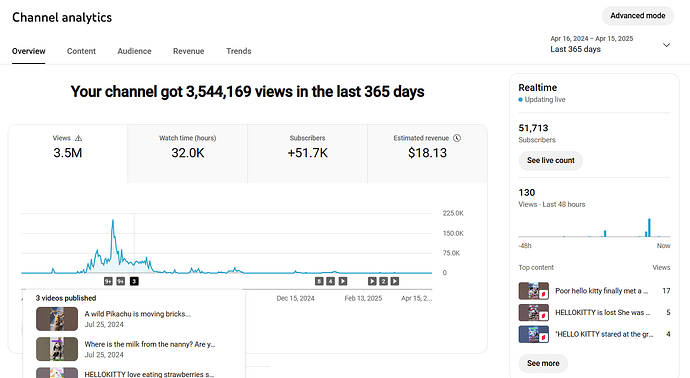Select the Watch time (hours) metric card
This screenshot has height=378, width=690.
click(x=187, y=154)
